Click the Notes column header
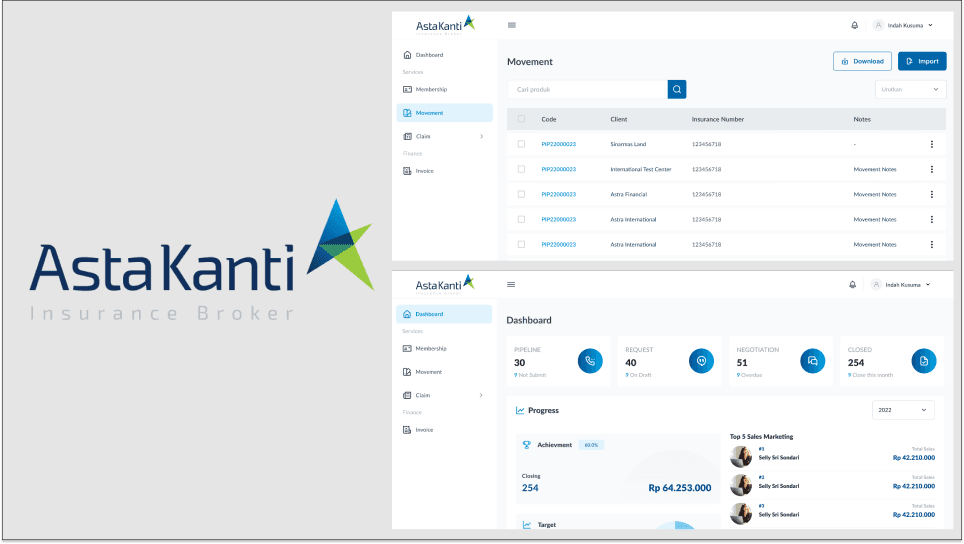 862,119
